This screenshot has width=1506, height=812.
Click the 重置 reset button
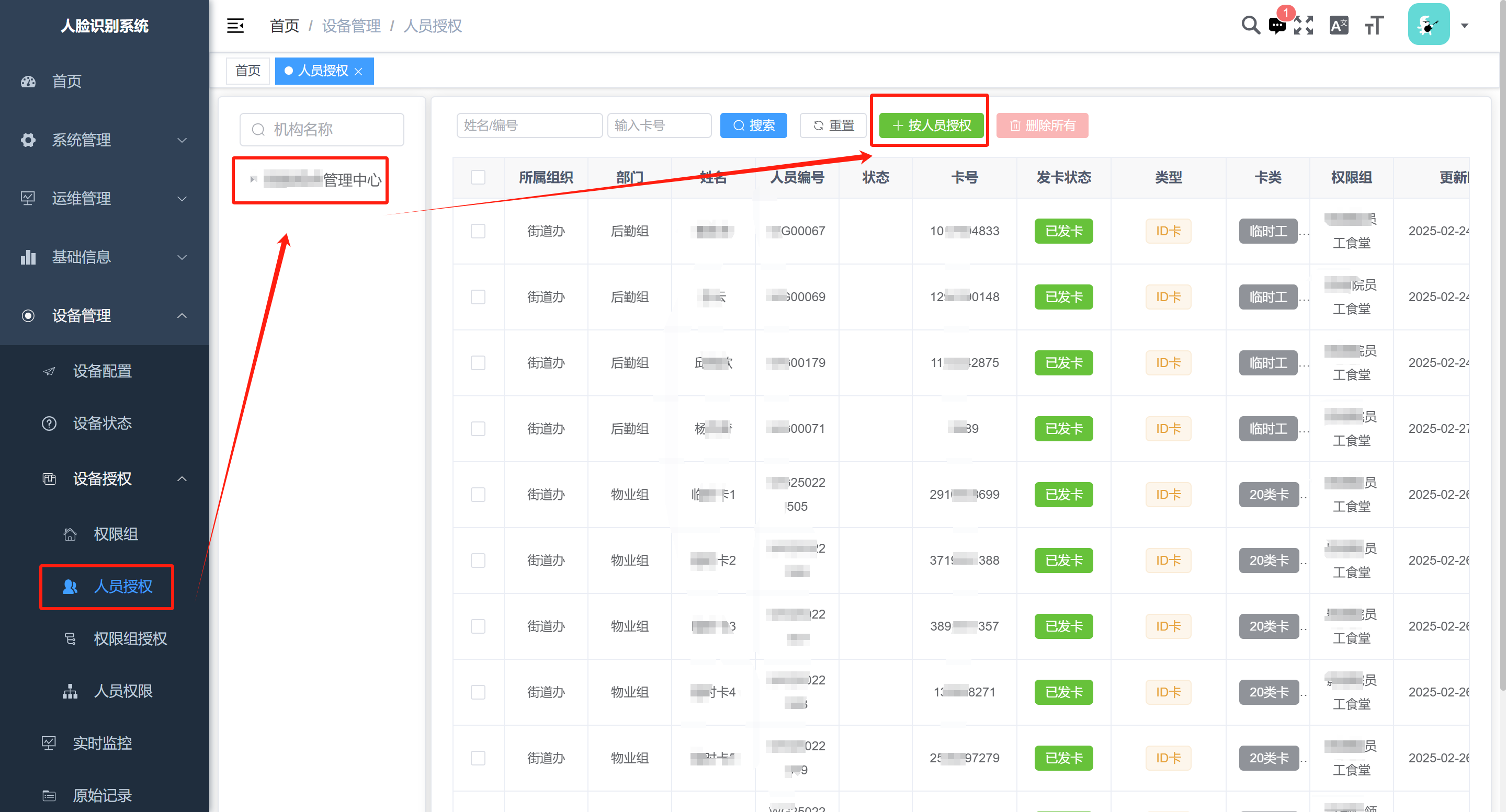[x=833, y=125]
